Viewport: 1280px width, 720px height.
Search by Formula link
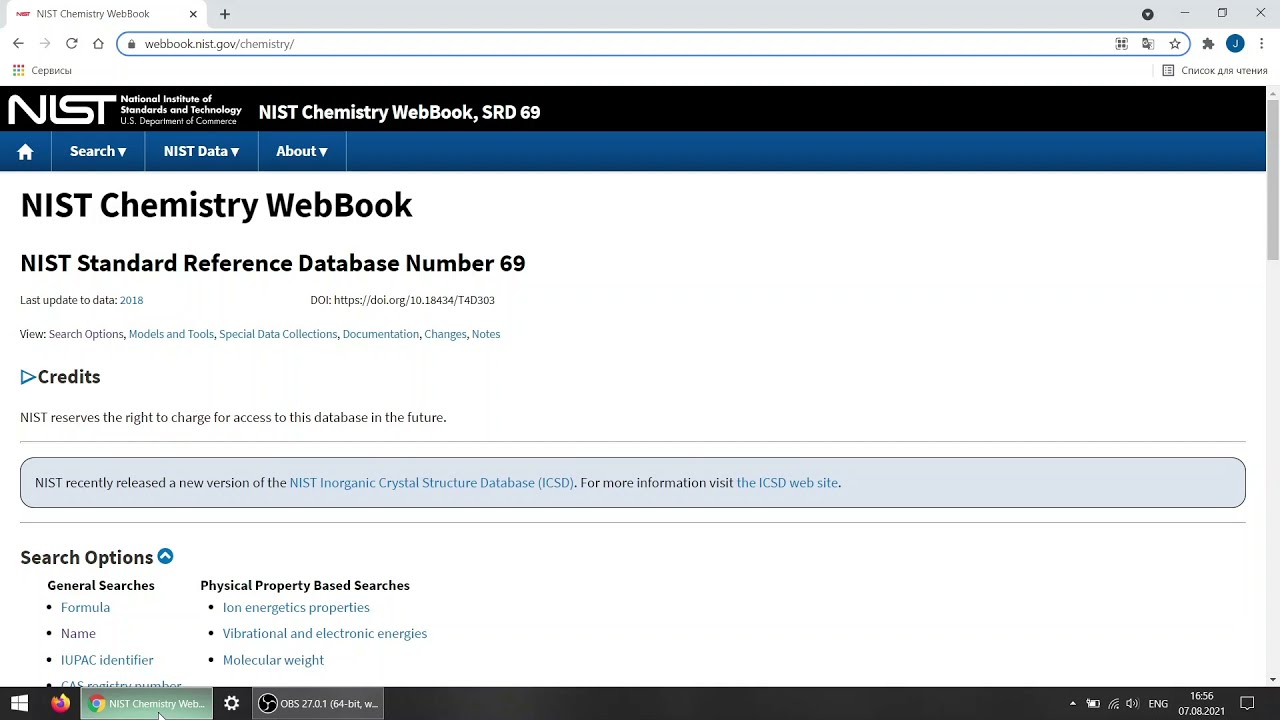pyautogui.click(x=85, y=607)
